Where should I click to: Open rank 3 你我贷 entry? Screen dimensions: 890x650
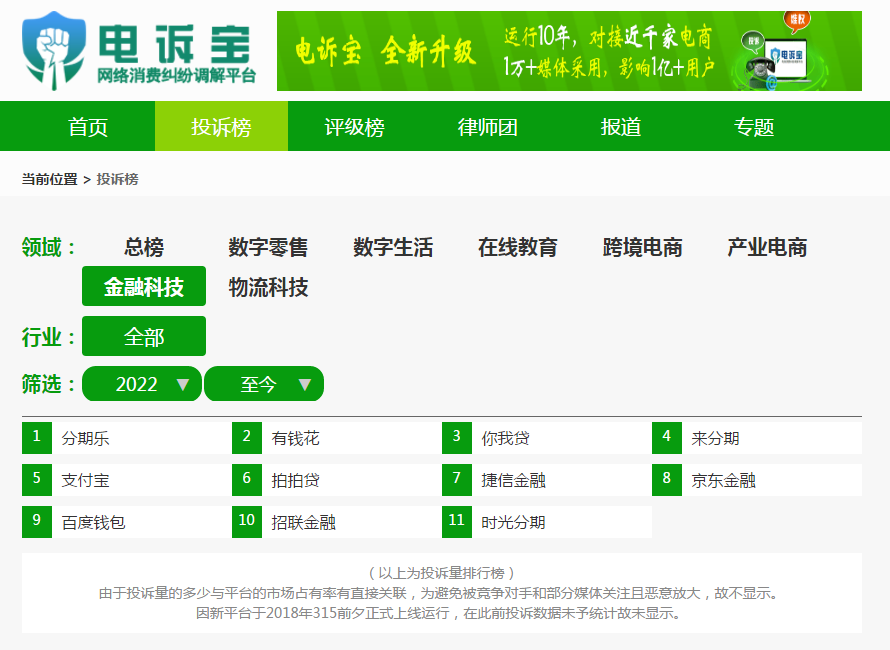547,438
